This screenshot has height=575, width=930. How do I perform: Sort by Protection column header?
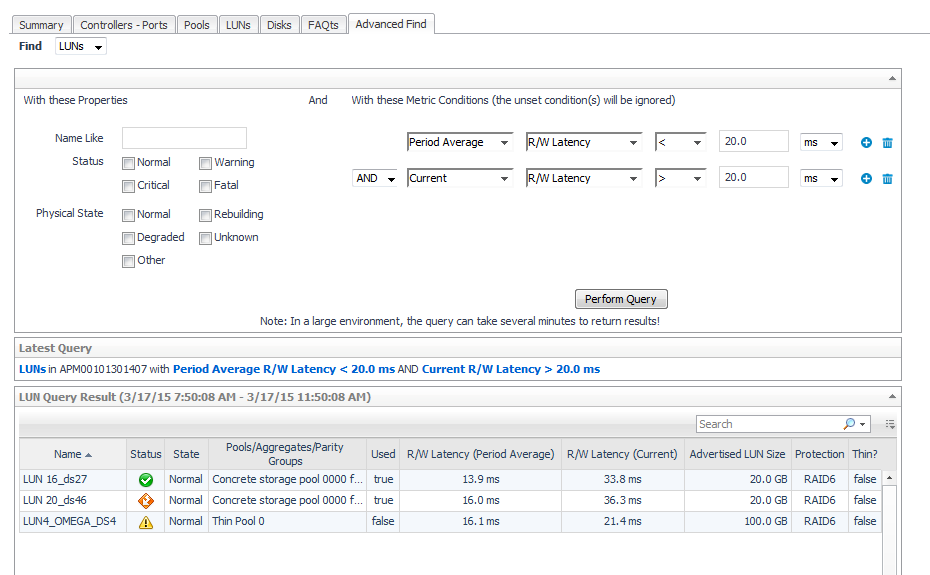[x=820, y=455]
